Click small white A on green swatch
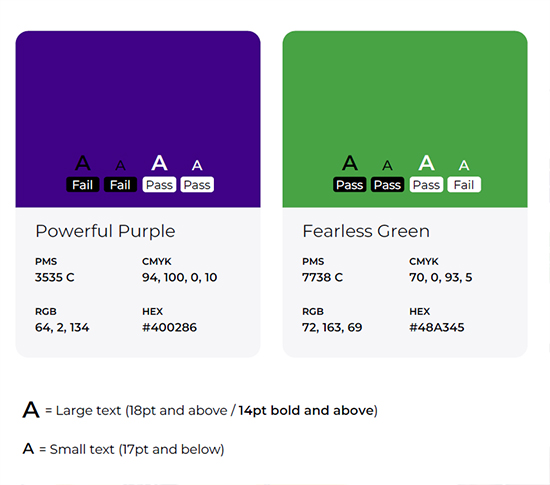This screenshot has width=550, height=485. [464, 166]
